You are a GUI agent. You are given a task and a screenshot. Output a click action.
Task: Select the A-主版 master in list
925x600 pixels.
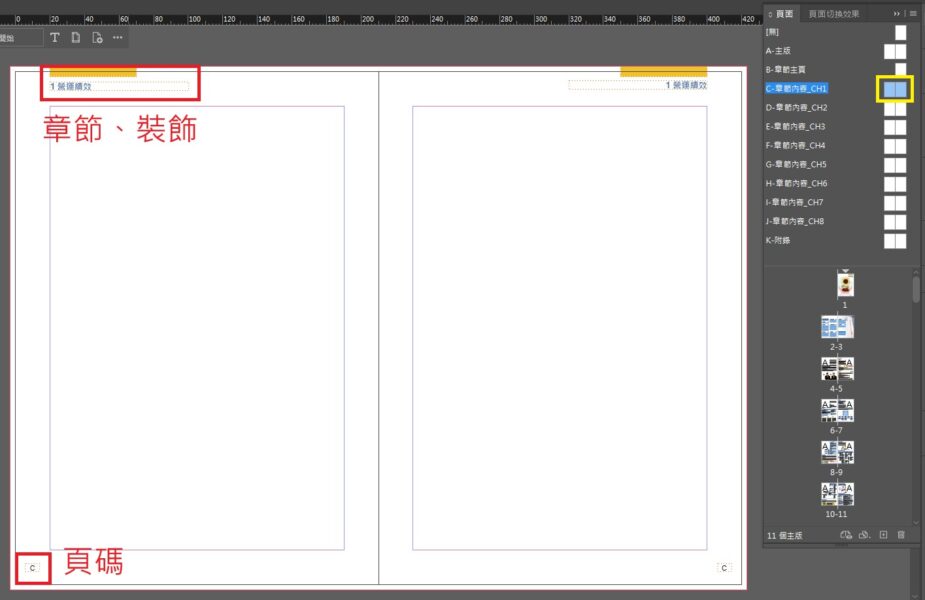[x=778, y=51]
